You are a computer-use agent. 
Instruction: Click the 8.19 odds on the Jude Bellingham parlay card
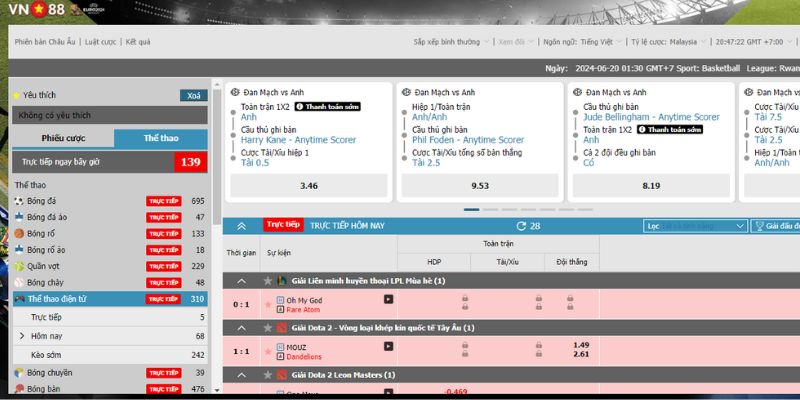point(651,186)
